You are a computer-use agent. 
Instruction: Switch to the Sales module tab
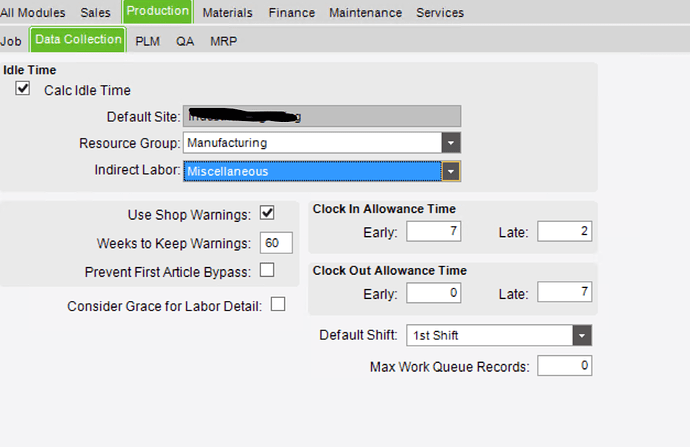pyautogui.click(x=95, y=13)
